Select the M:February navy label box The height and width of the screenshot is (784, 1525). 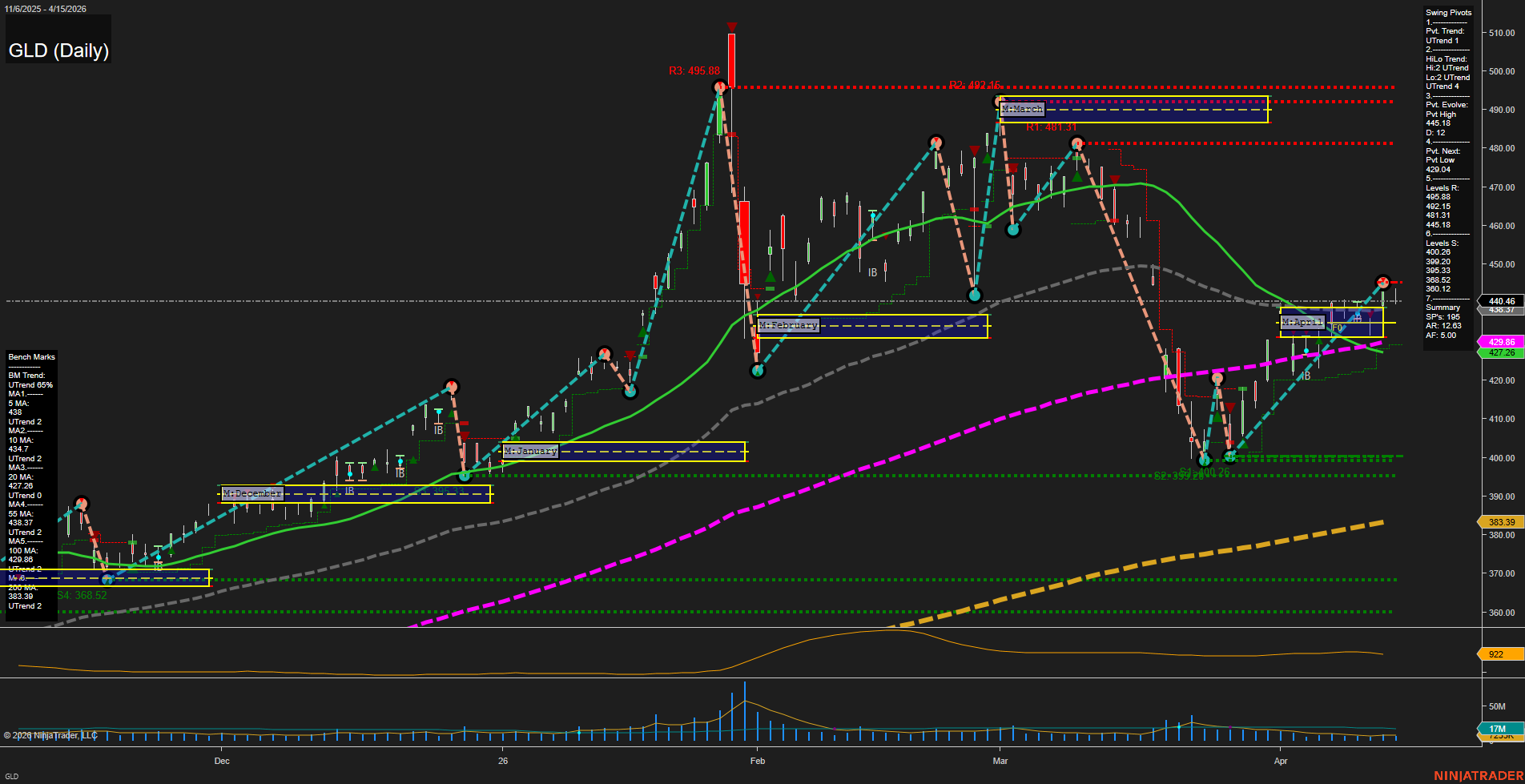tap(788, 325)
